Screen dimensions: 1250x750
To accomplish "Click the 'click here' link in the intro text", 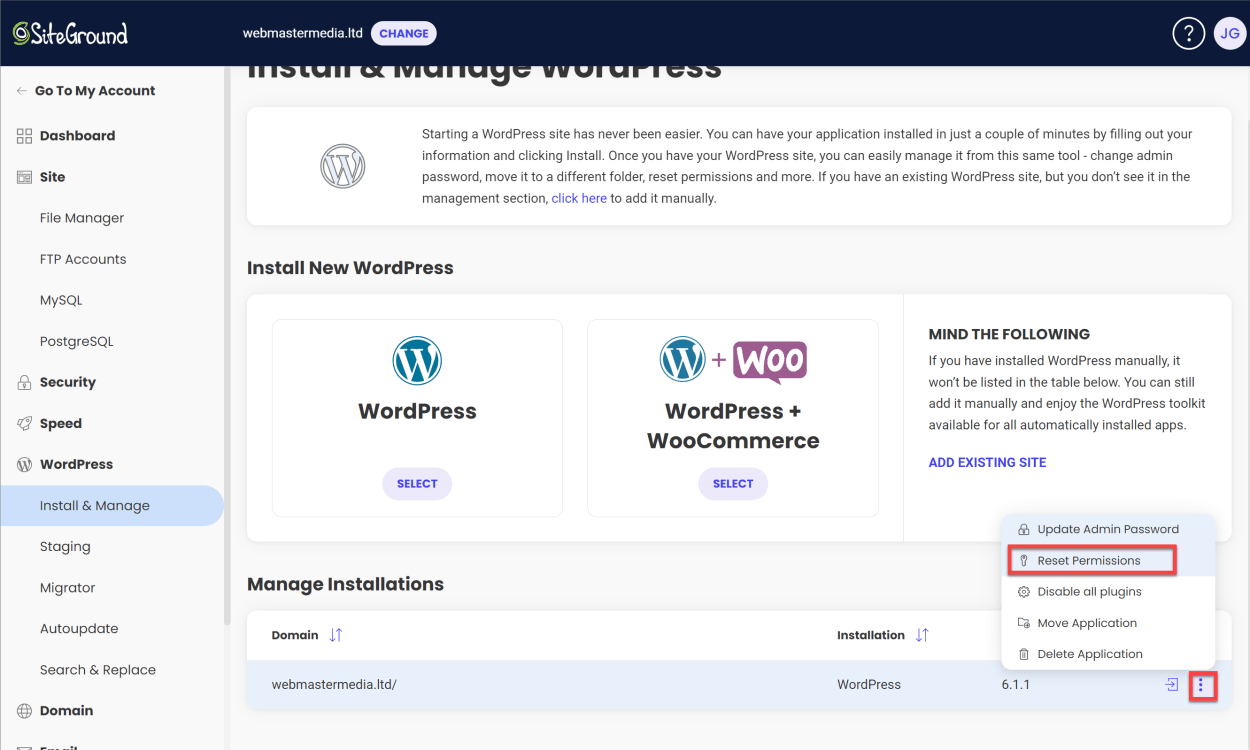I will (579, 199).
